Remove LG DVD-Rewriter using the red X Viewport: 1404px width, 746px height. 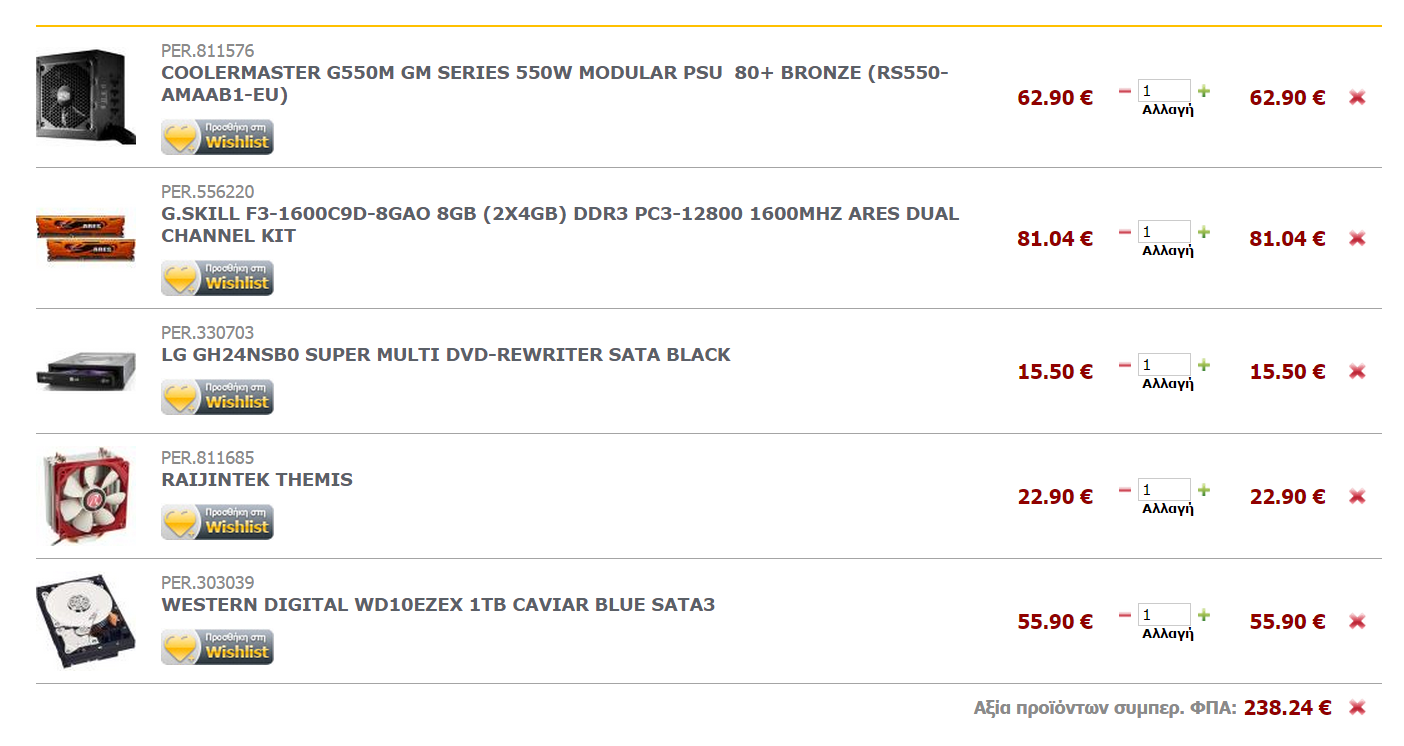(1357, 372)
